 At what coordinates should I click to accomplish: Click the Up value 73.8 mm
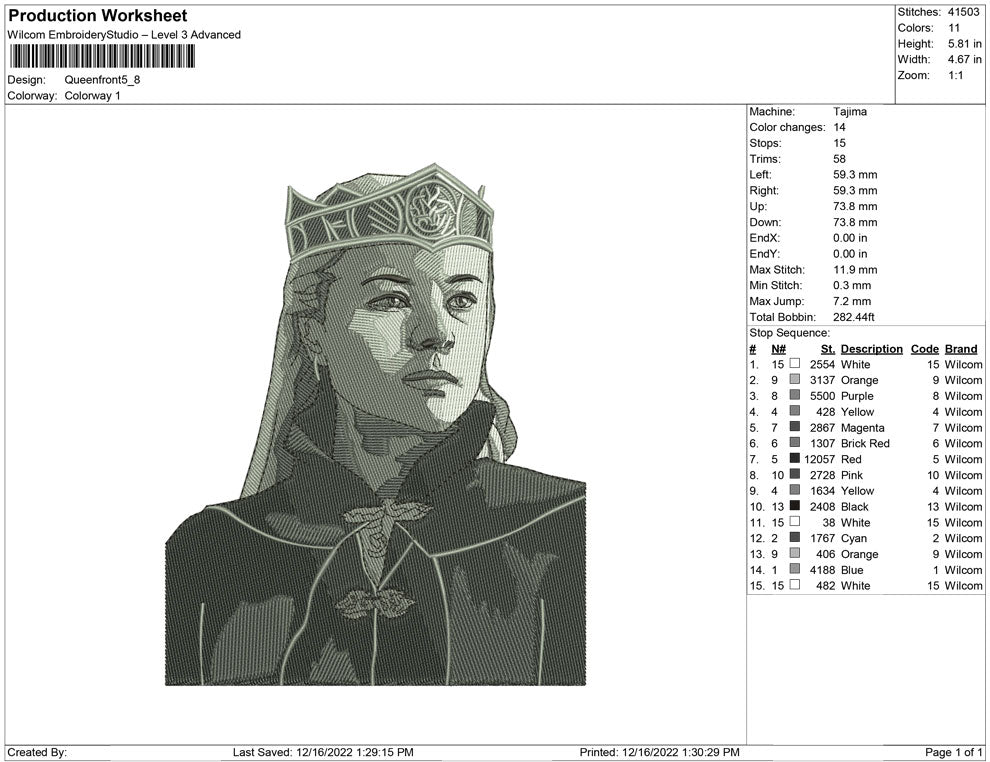tap(855, 206)
